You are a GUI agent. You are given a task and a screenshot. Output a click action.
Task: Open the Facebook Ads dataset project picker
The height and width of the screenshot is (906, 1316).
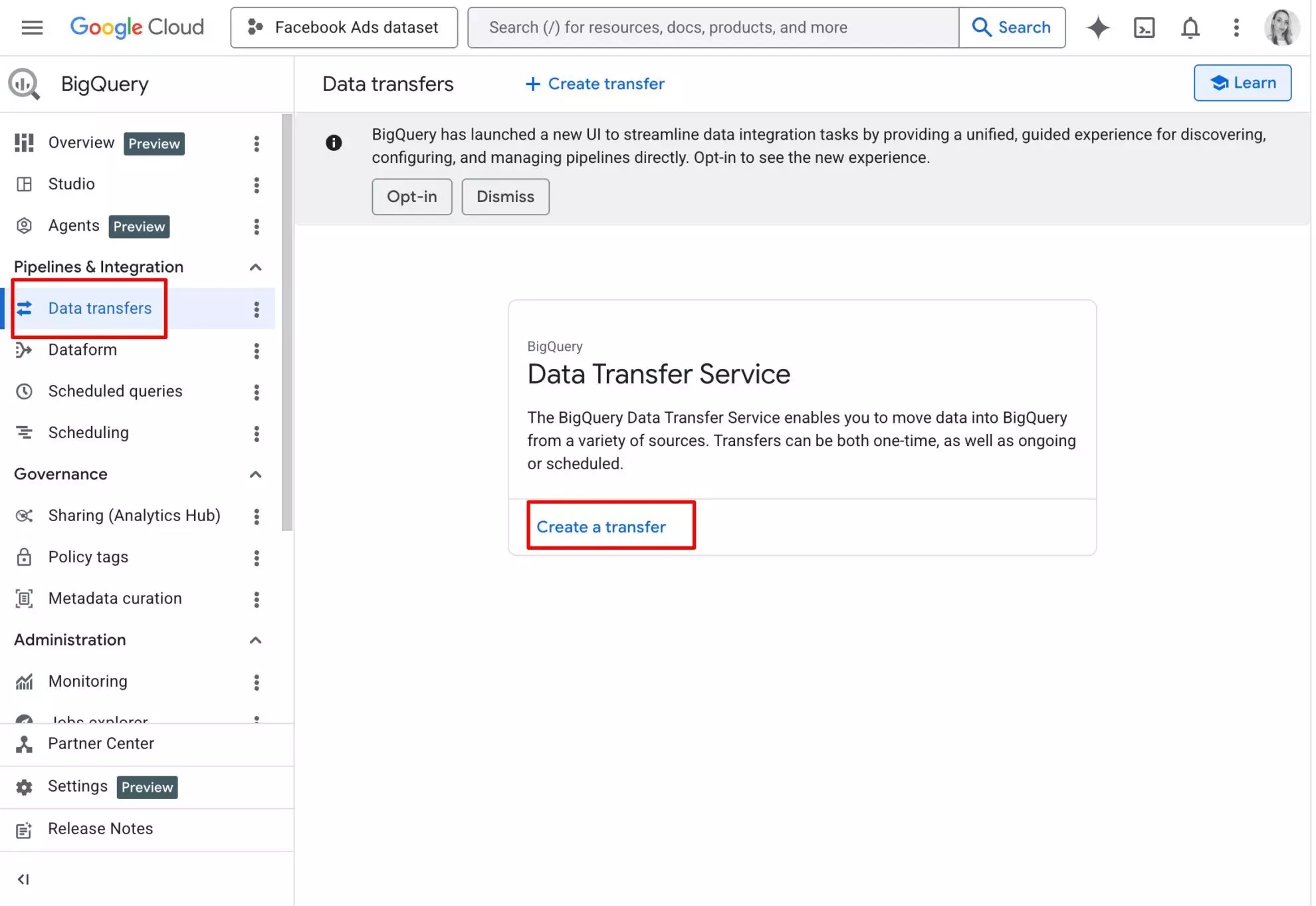[344, 27]
